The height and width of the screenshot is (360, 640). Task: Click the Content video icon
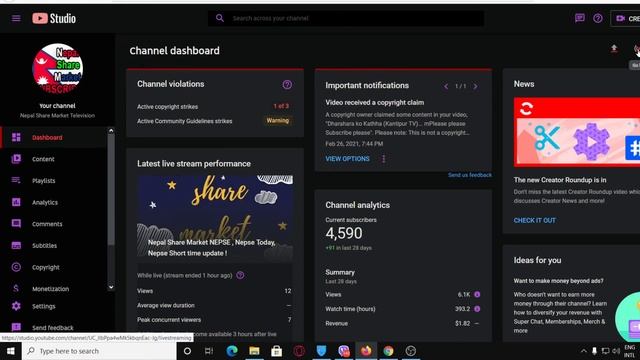16,159
